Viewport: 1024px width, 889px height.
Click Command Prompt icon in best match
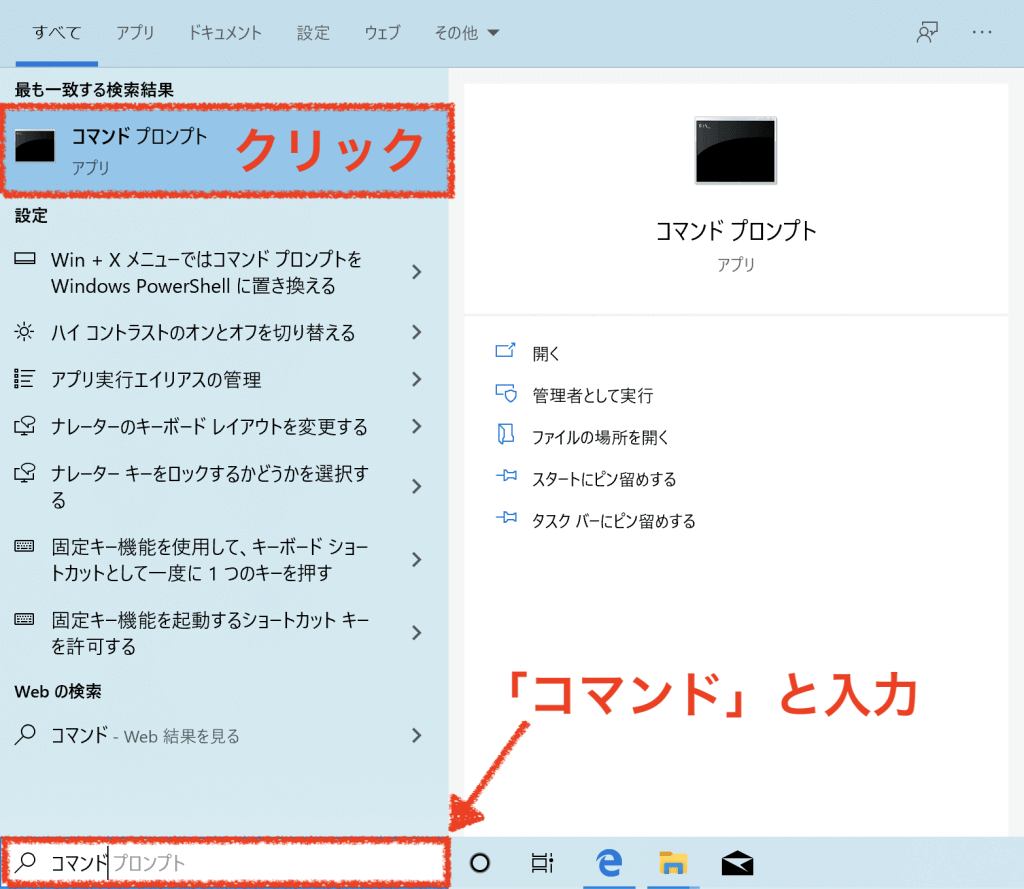[35, 145]
